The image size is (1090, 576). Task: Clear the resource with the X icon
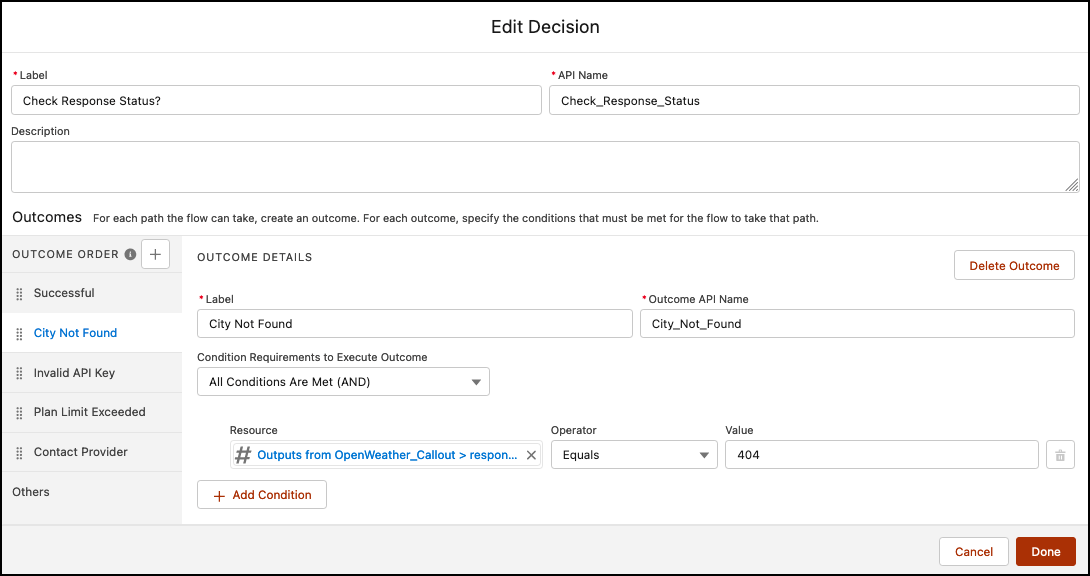pos(531,455)
